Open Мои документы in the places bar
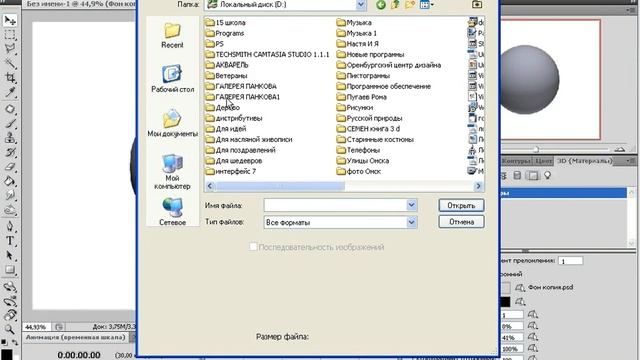Viewport: 640px width, 360px height. click(x=172, y=123)
